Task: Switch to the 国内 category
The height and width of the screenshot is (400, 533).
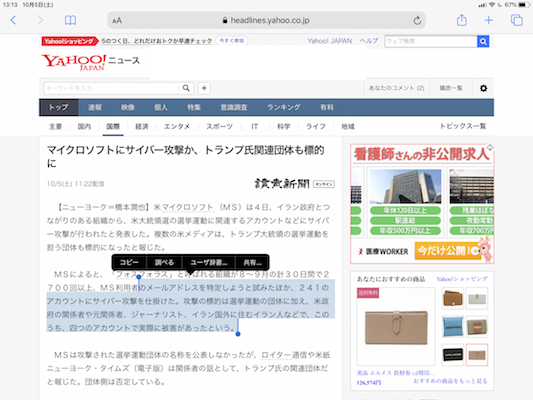Action: (x=84, y=126)
